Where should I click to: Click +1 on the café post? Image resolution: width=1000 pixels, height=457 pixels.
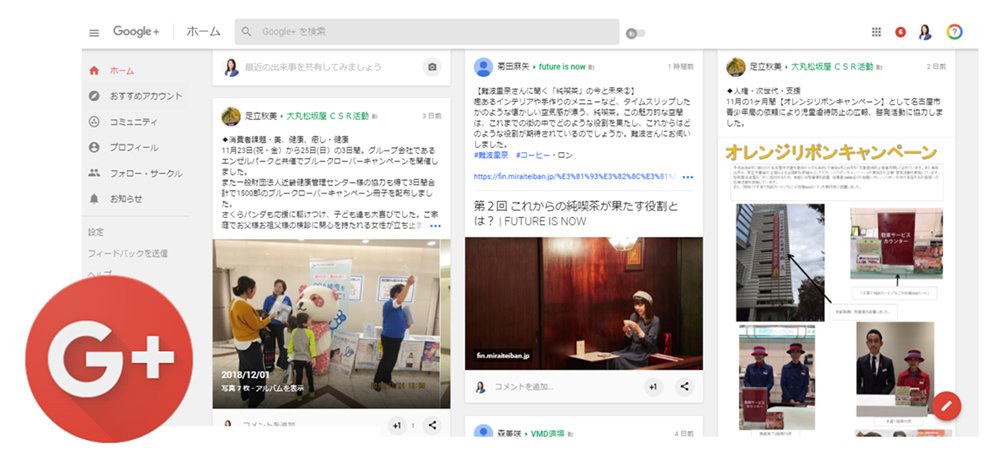point(653,386)
